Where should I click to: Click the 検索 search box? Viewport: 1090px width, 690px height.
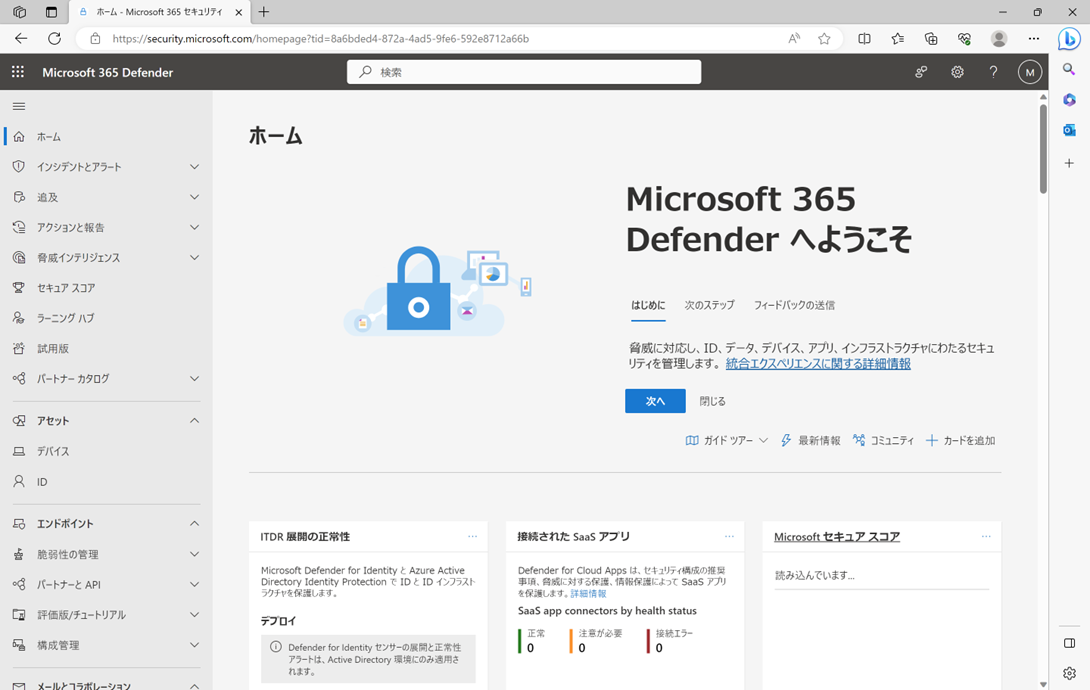(524, 72)
